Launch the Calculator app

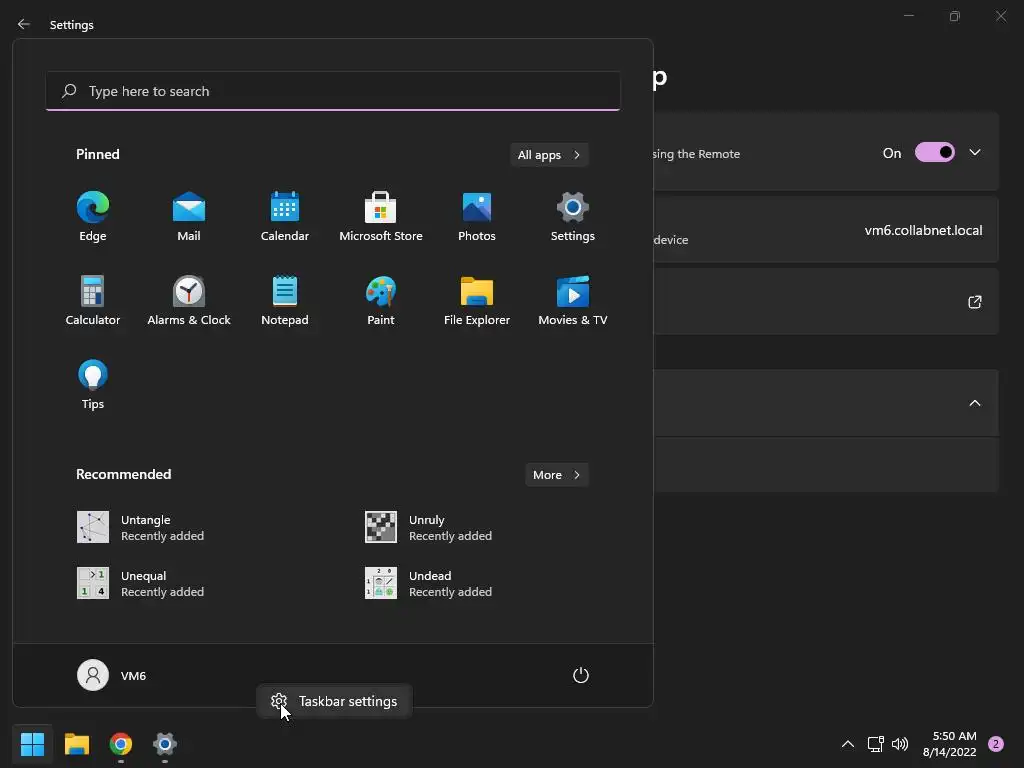click(x=93, y=300)
